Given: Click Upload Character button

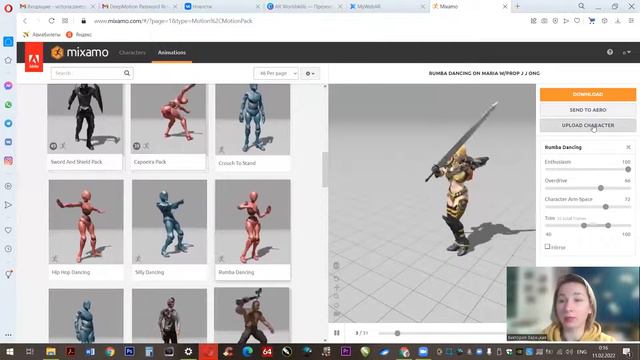Looking at the screenshot, I should [588, 125].
